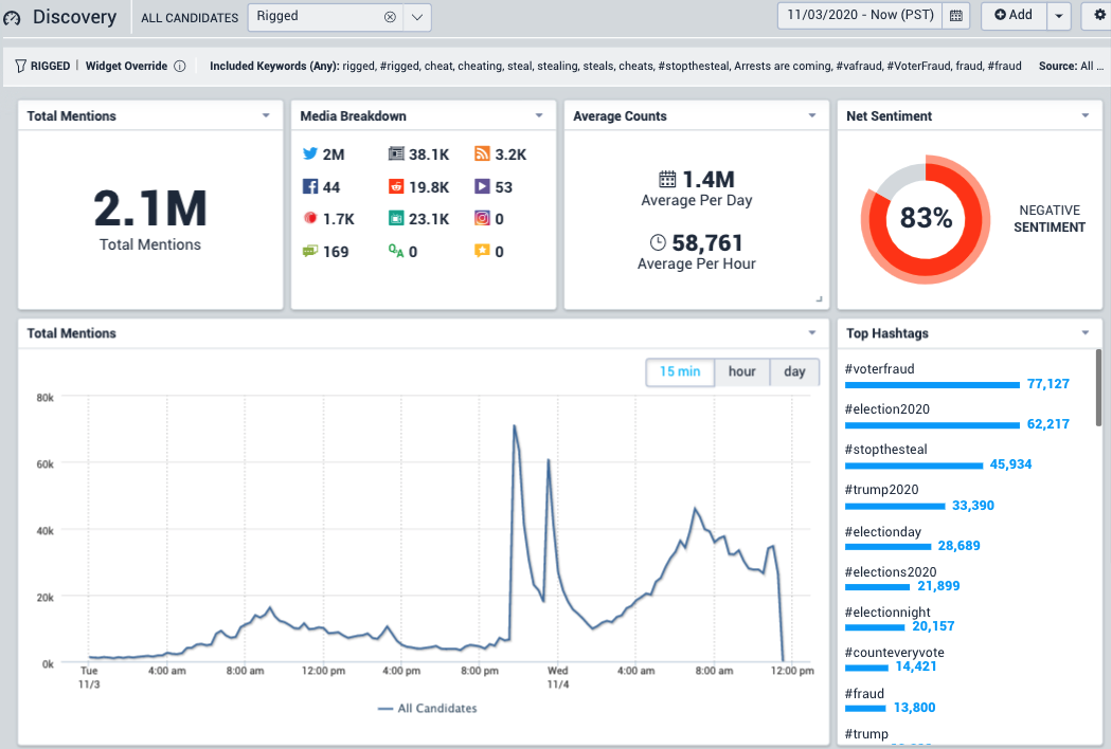Viewport: 1111px width, 749px height.
Task: Click the Instagram icon in Media Breakdown
Action: click(x=482, y=219)
